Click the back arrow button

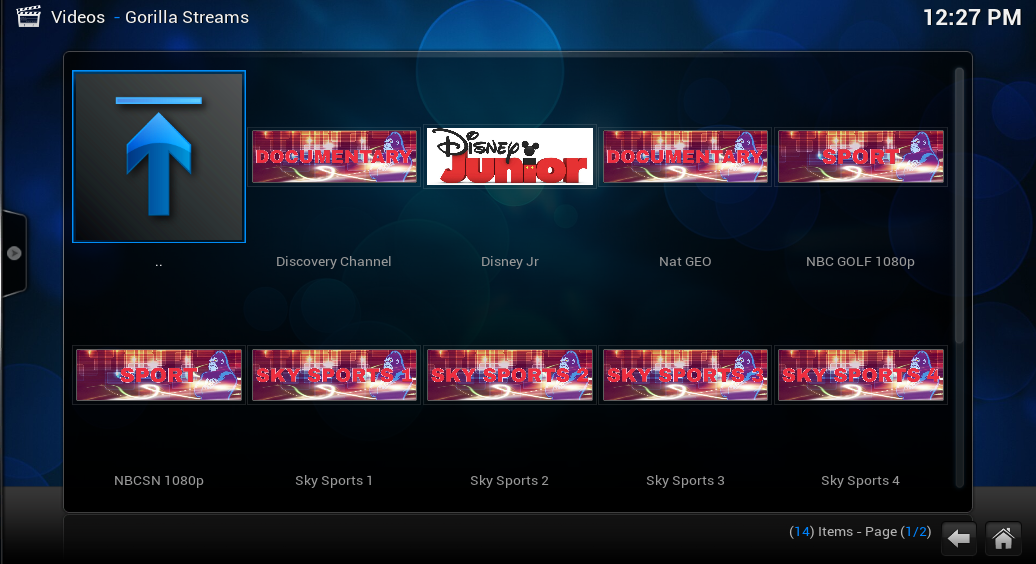point(959,539)
